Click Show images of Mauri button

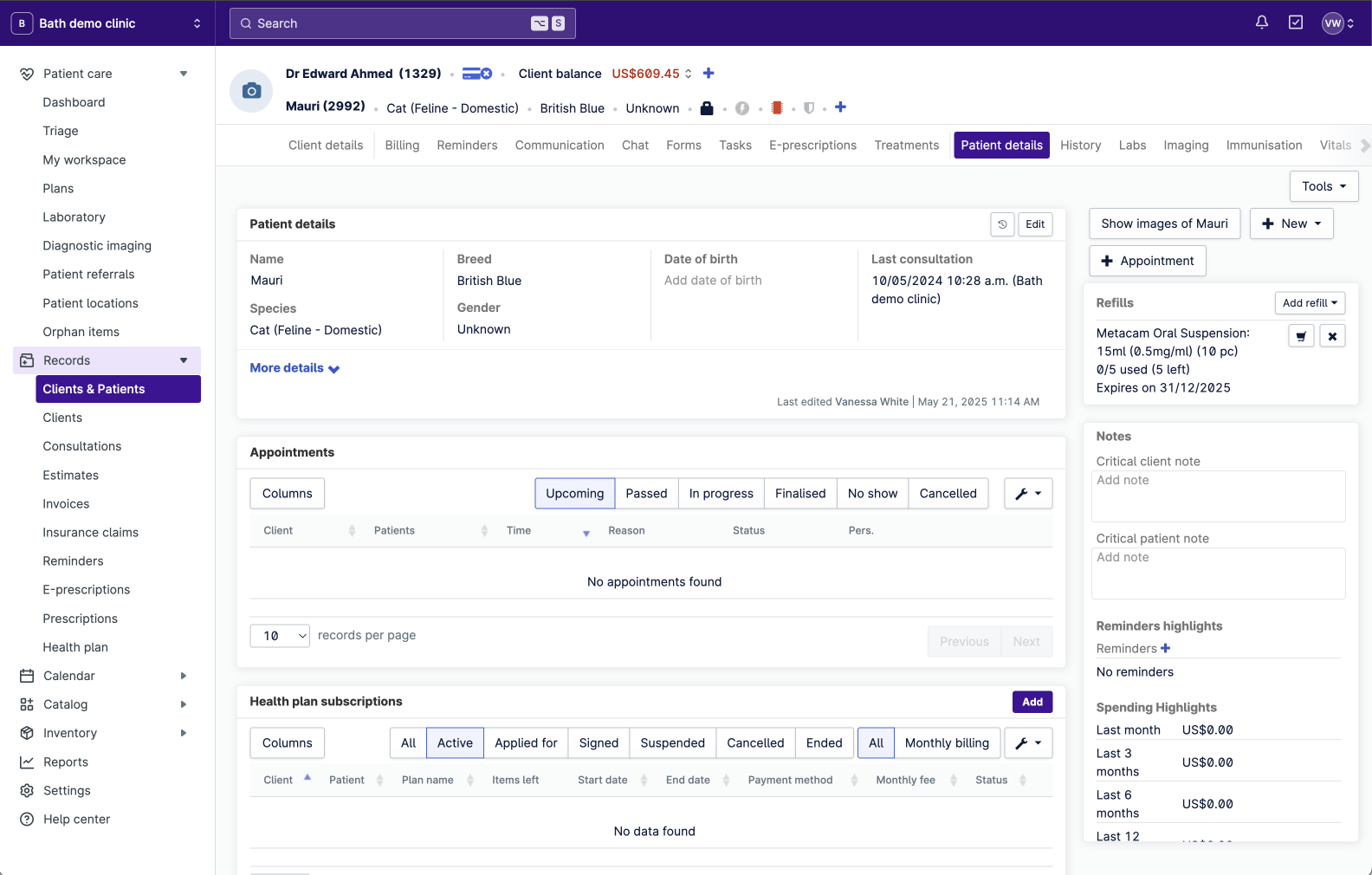point(1164,224)
